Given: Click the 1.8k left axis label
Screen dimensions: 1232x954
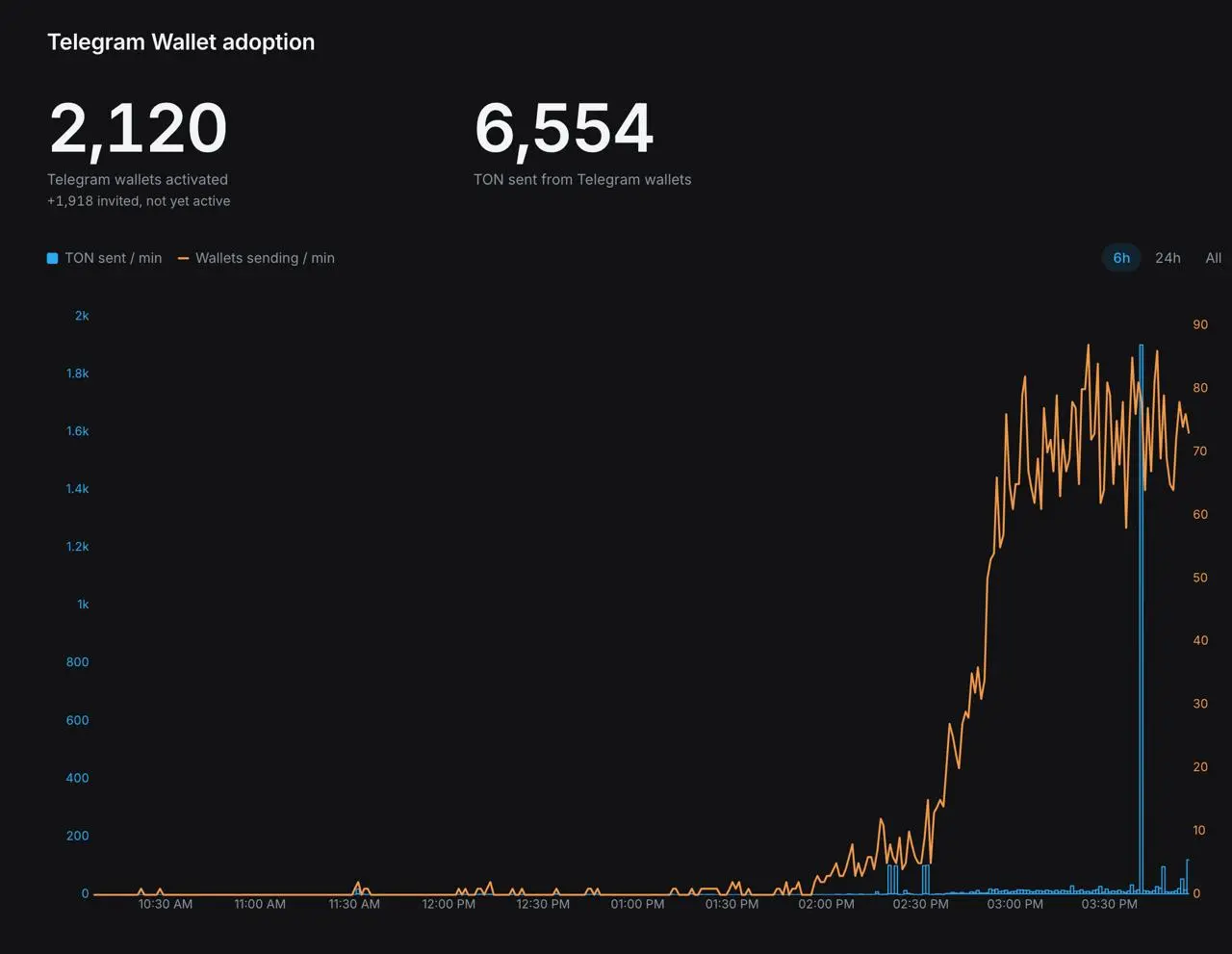Looking at the screenshot, I should point(77,374).
